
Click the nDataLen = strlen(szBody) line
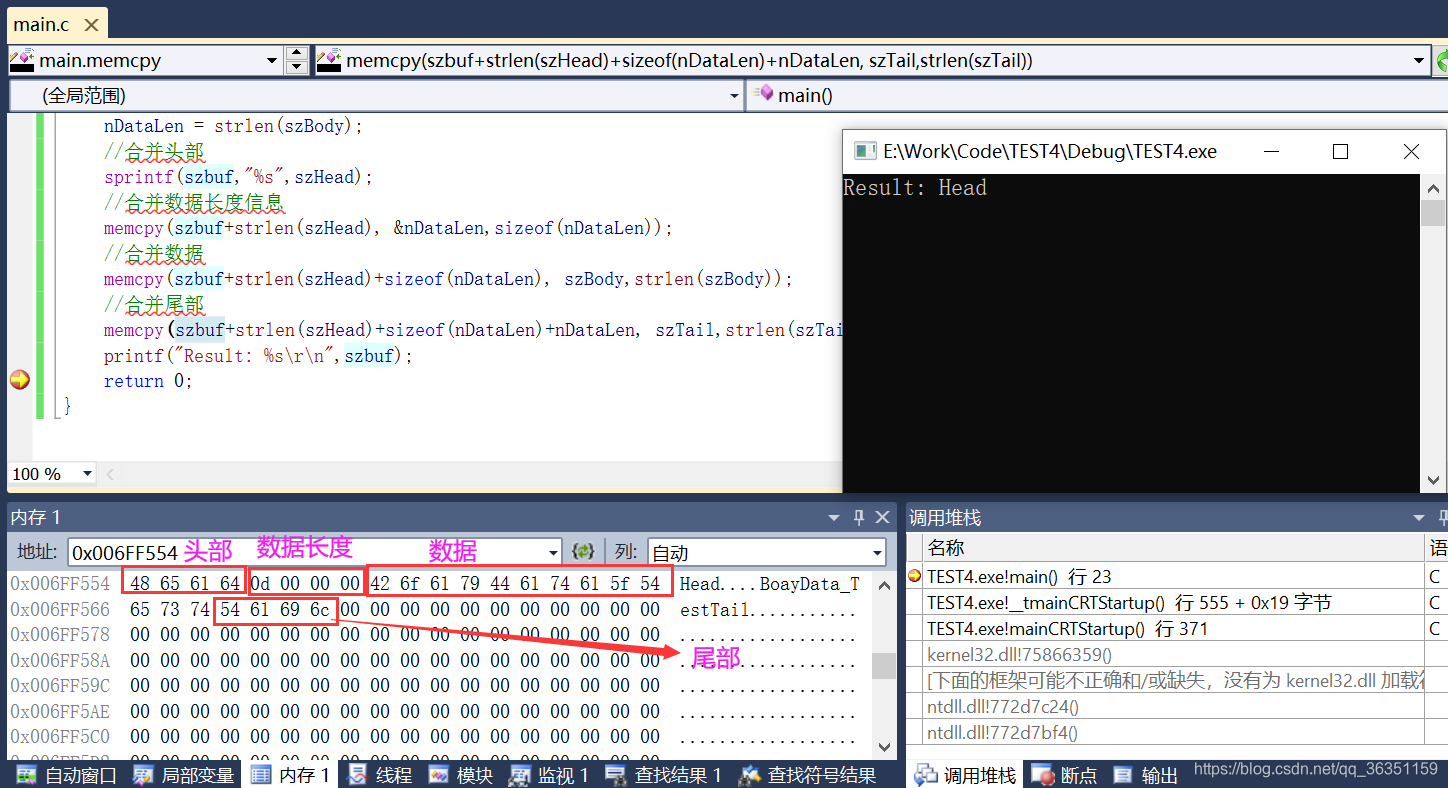pyautogui.click(x=234, y=126)
